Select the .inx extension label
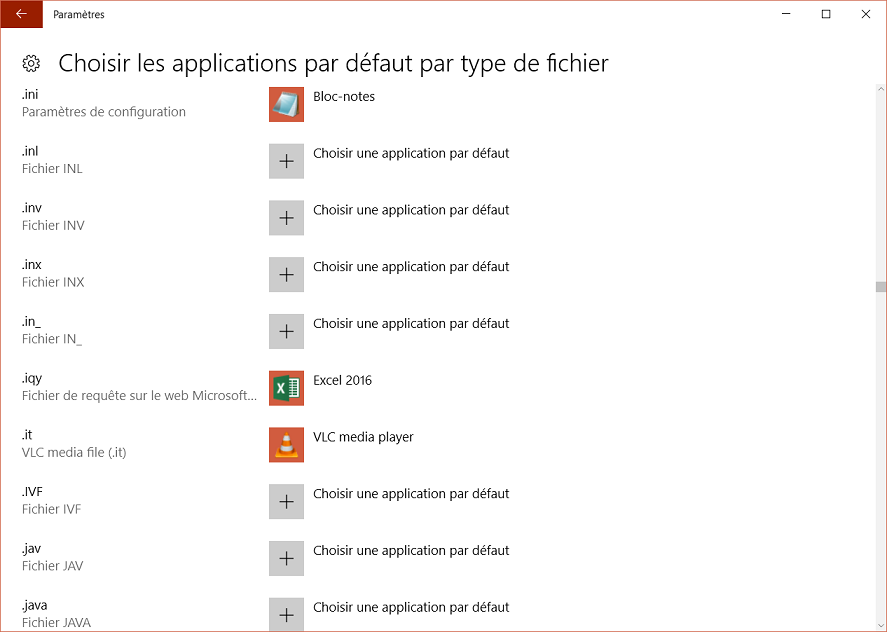The height and width of the screenshot is (632, 887). click(32, 264)
